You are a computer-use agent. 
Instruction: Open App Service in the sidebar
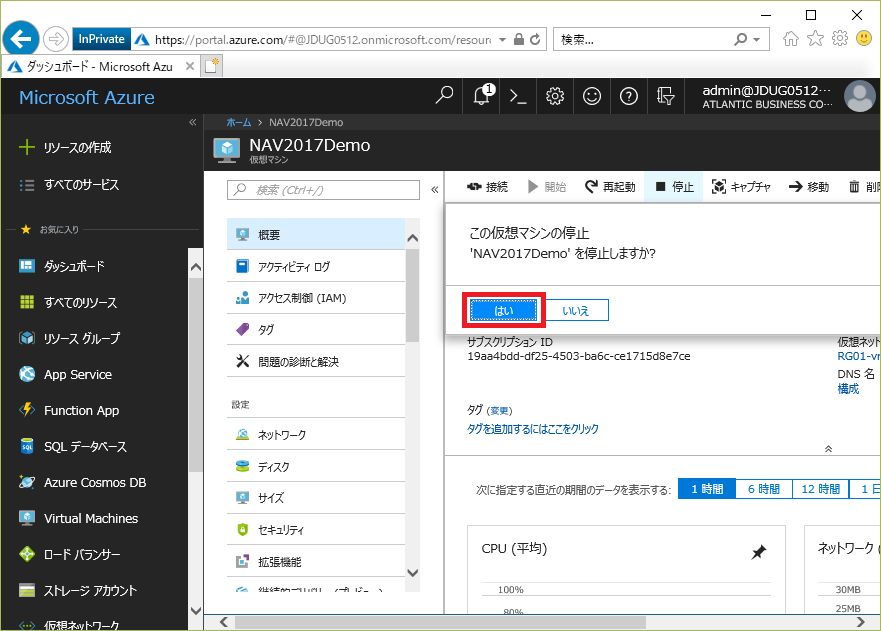pos(65,374)
